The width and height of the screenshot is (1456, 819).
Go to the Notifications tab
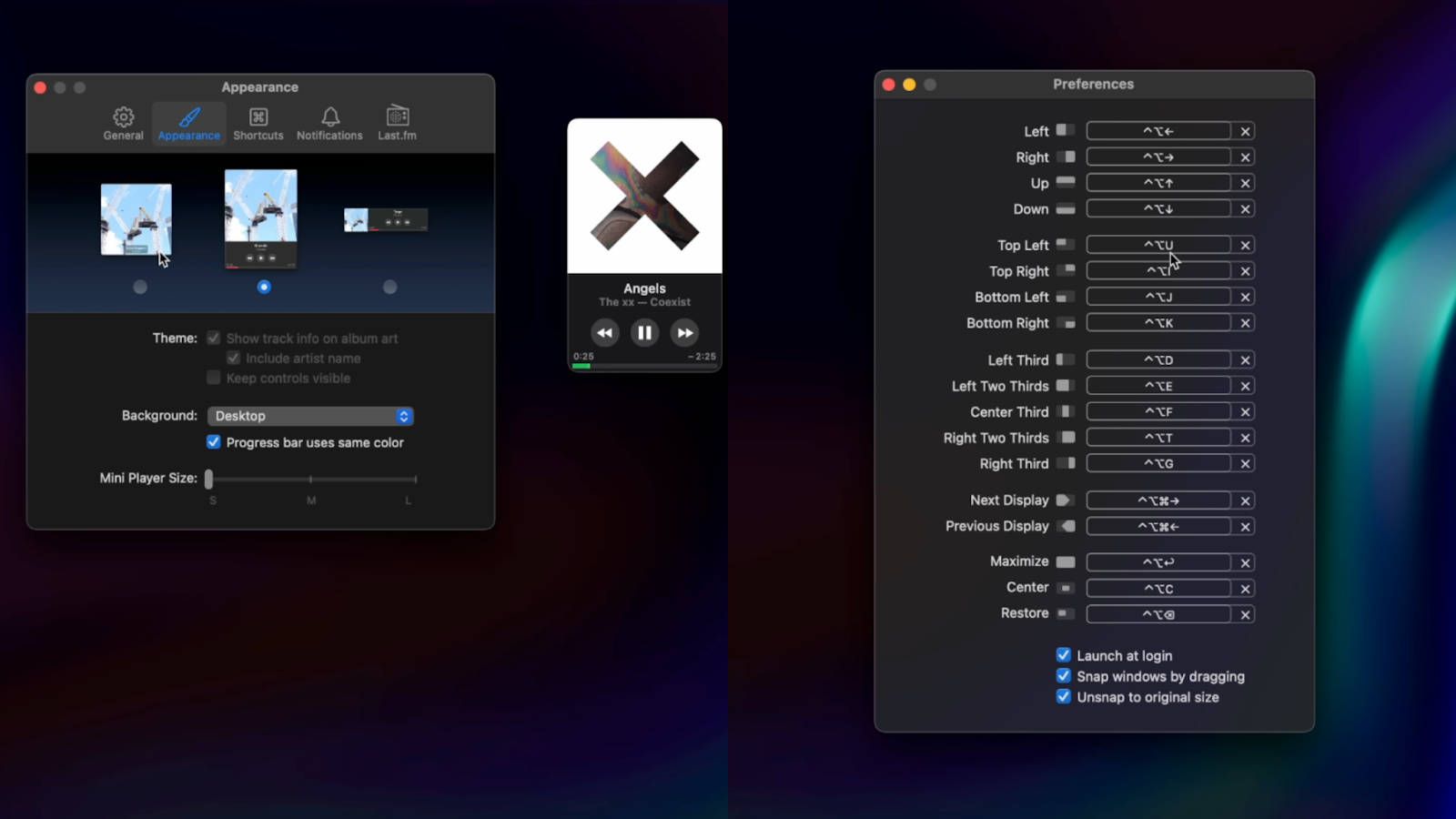(329, 124)
